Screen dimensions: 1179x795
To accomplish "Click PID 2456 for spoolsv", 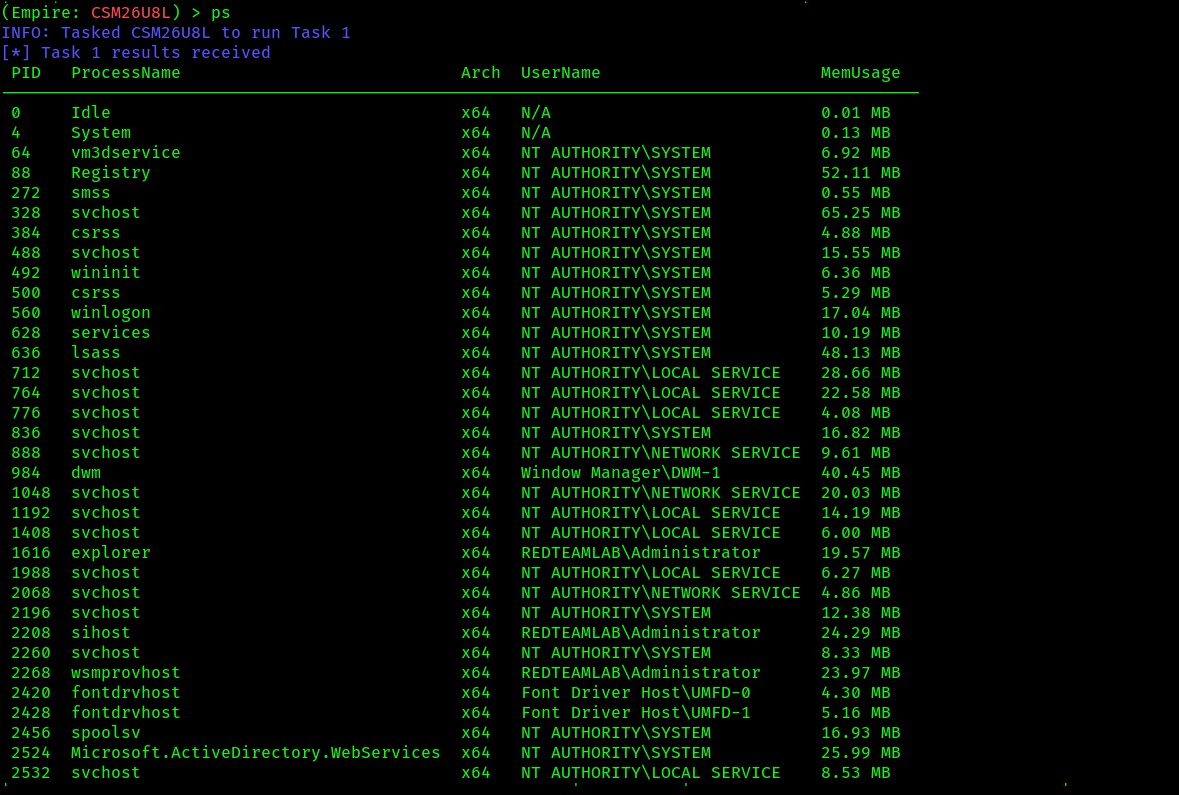I will [31, 733].
